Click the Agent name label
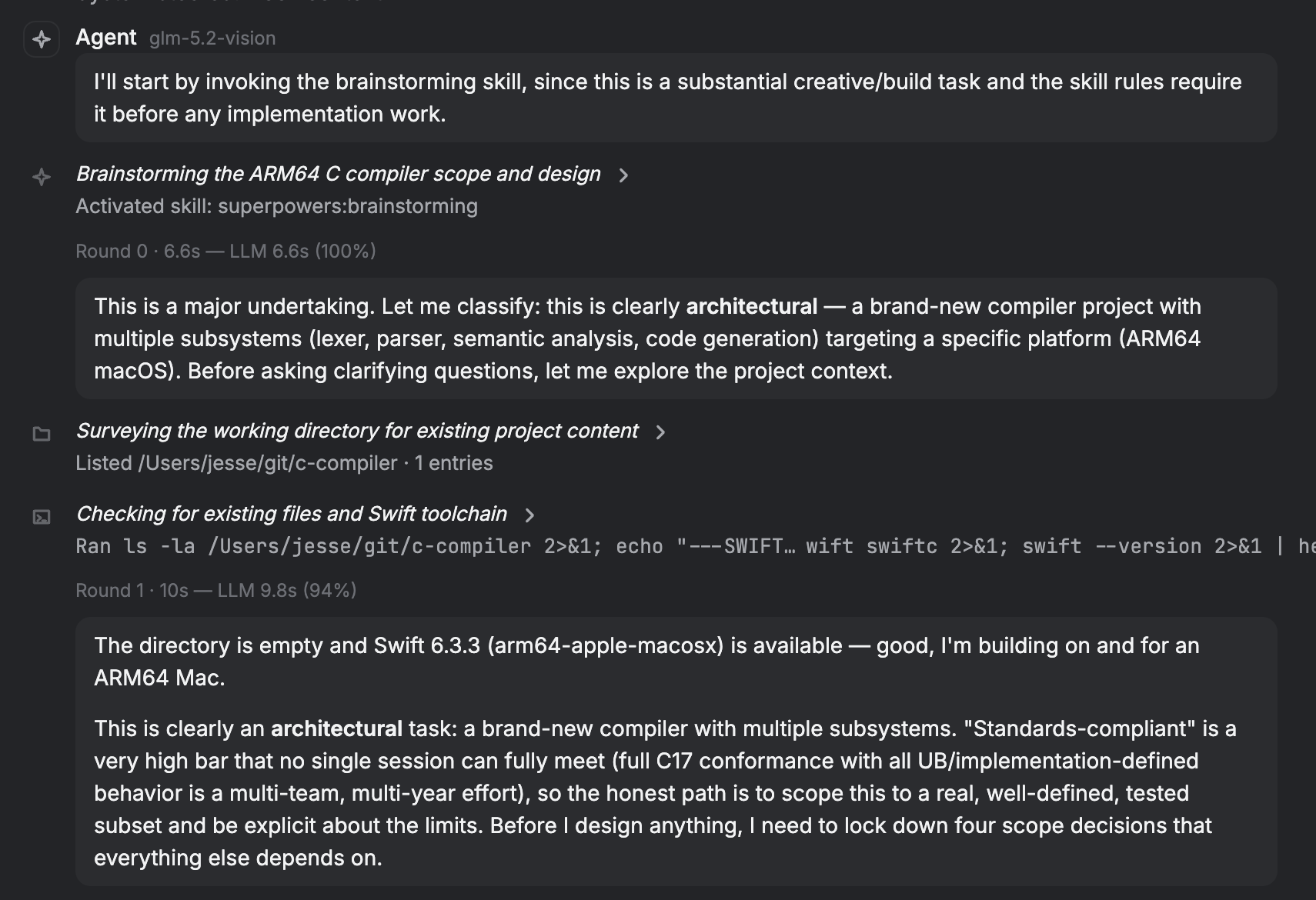The height and width of the screenshot is (900, 1316). tap(106, 37)
